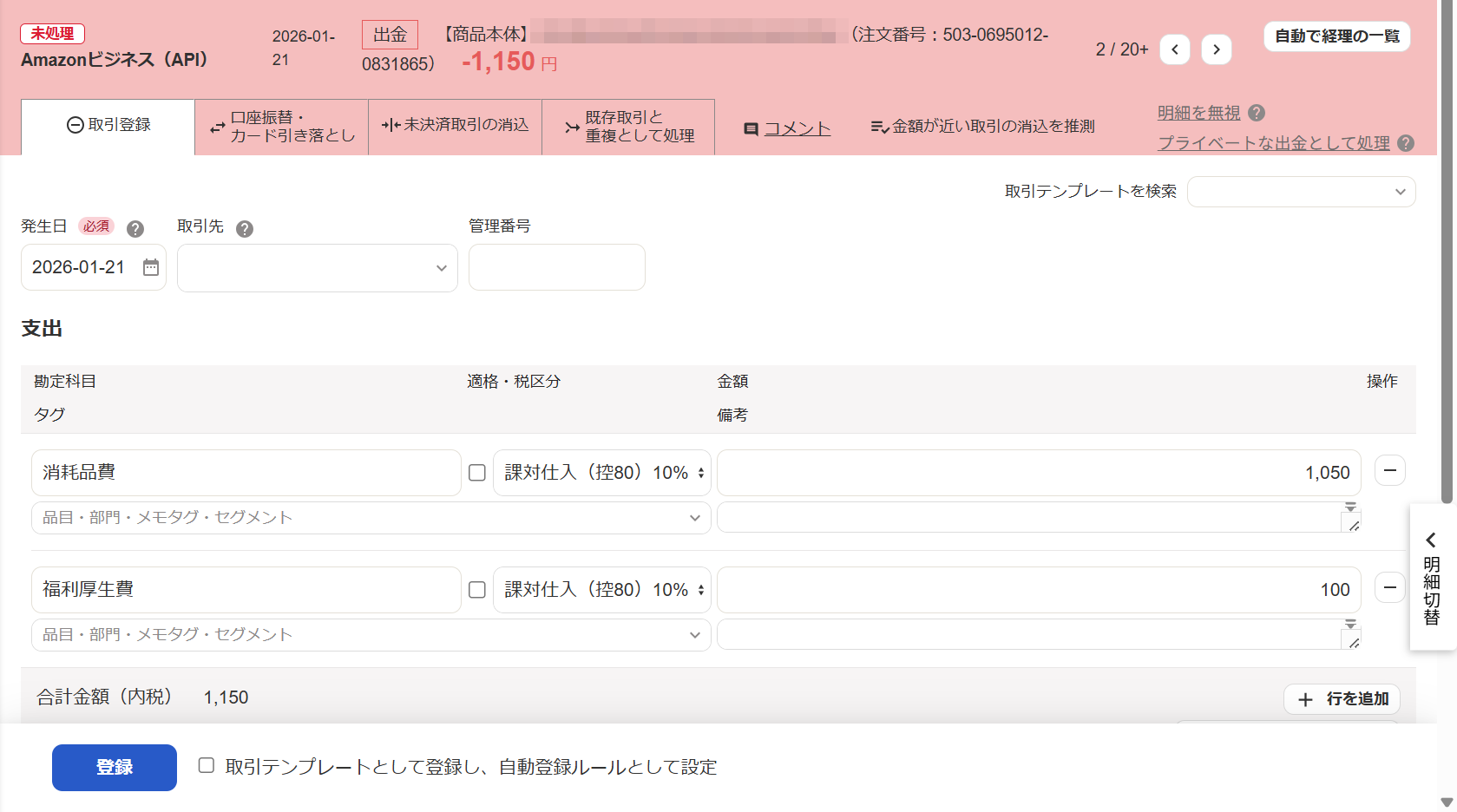Click the 福利厚生費 account field
The height and width of the screenshot is (812, 1457).
[x=246, y=590]
